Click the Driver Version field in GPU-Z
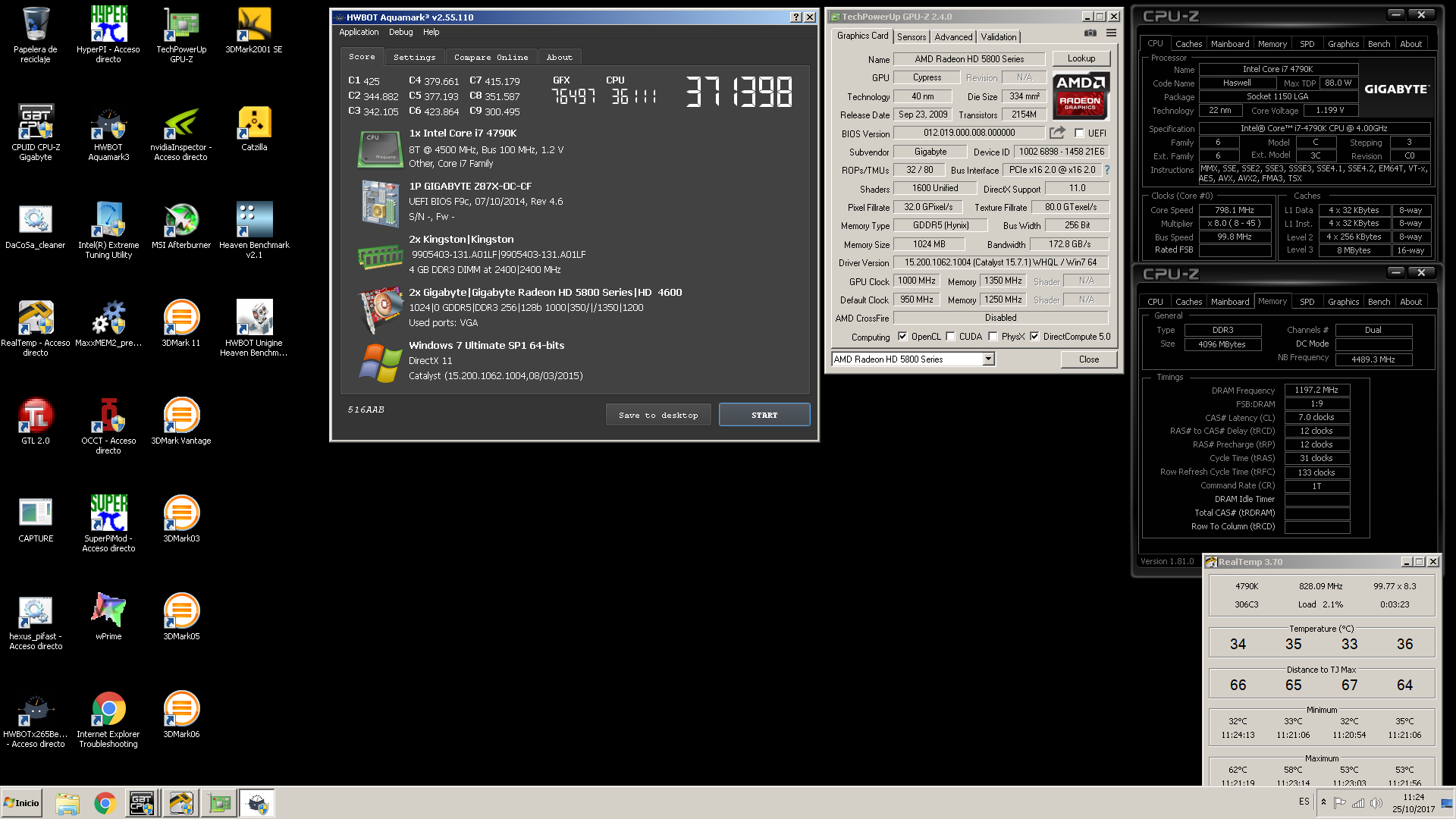1456x819 pixels. 1000,262
